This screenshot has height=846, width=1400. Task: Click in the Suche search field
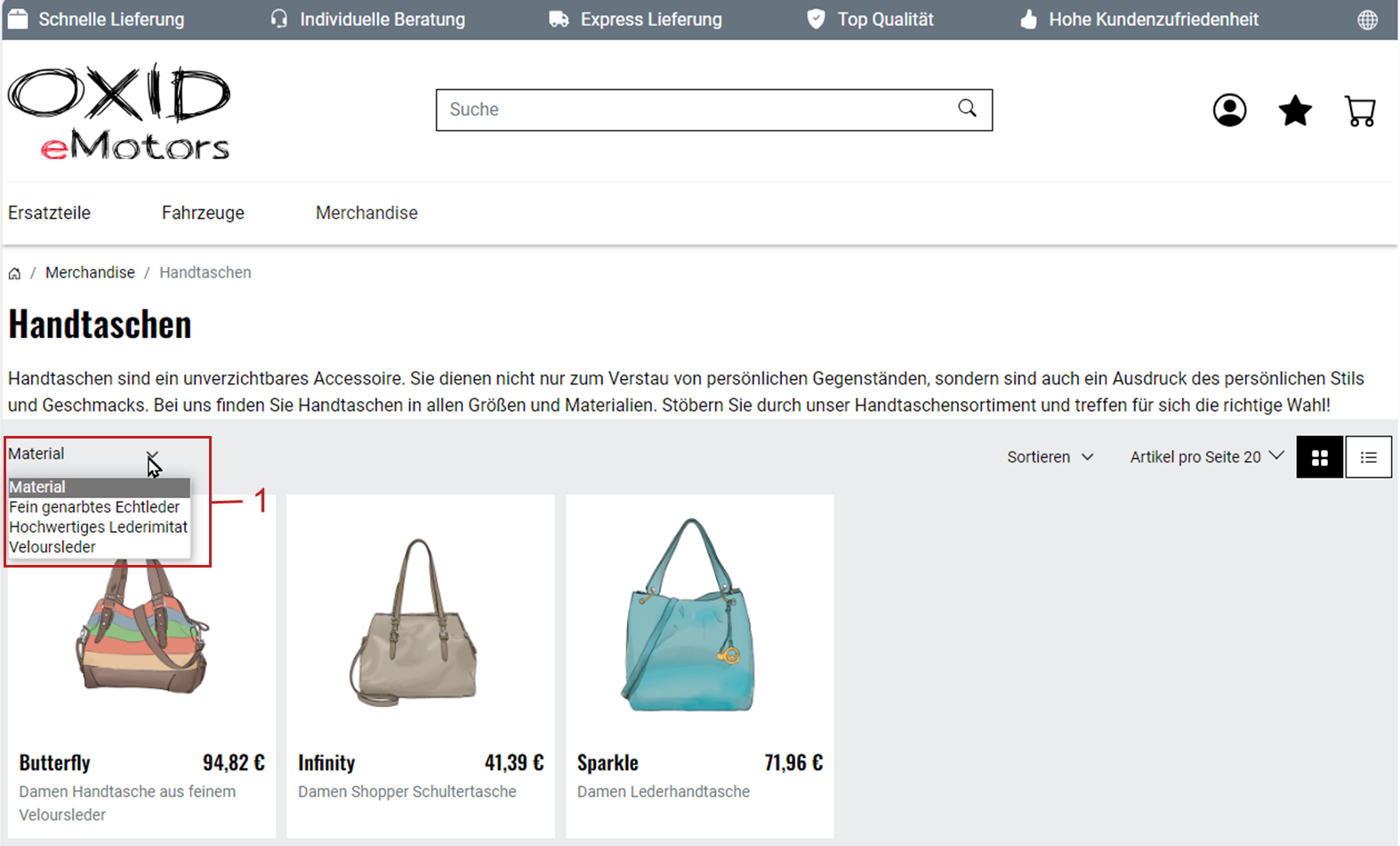694,109
